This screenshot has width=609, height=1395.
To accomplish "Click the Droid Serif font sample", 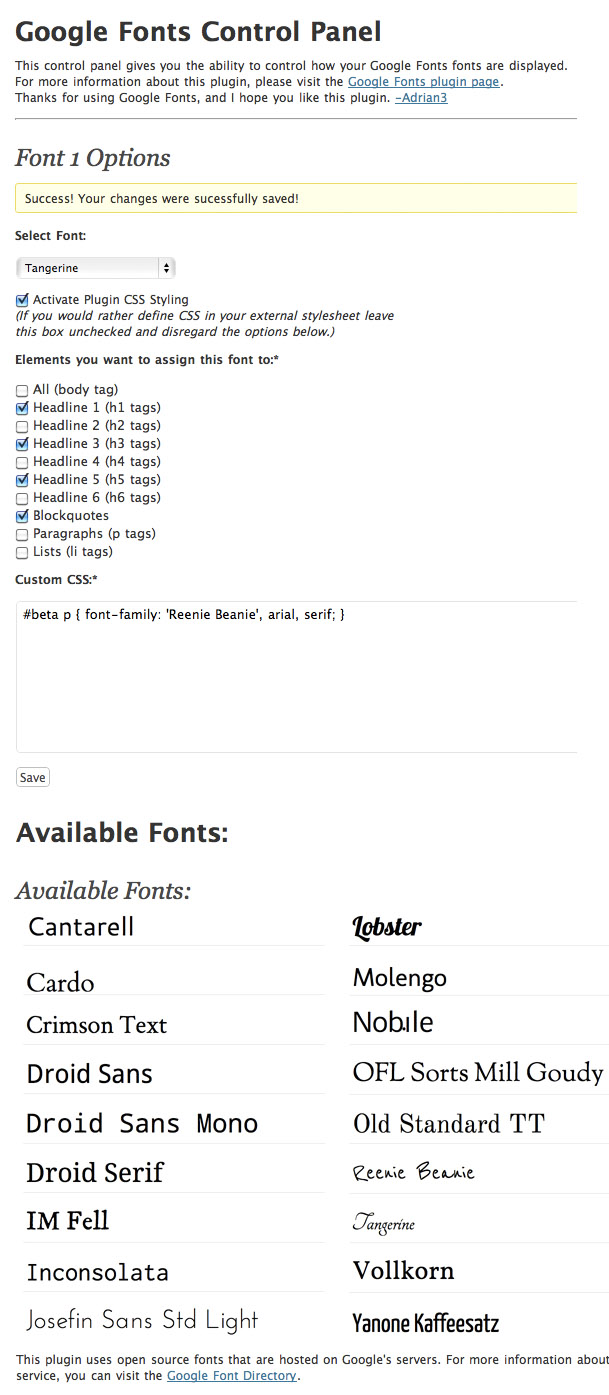I will click(x=95, y=1172).
